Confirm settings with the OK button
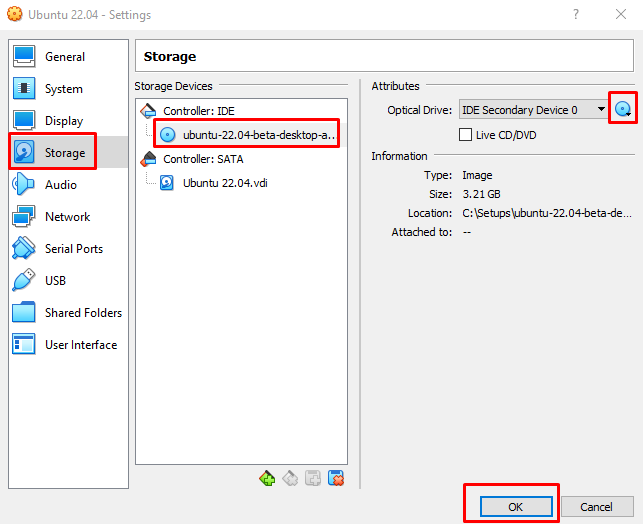 pos(516,507)
